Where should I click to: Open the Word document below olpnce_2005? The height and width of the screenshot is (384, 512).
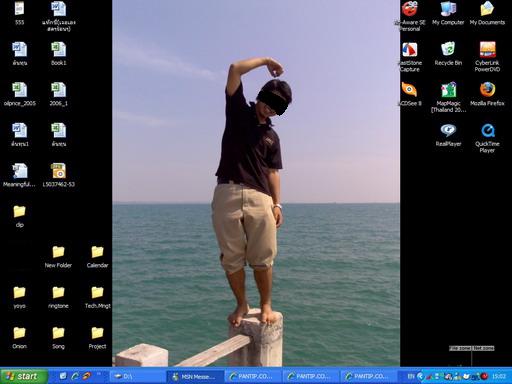[20, 135]
